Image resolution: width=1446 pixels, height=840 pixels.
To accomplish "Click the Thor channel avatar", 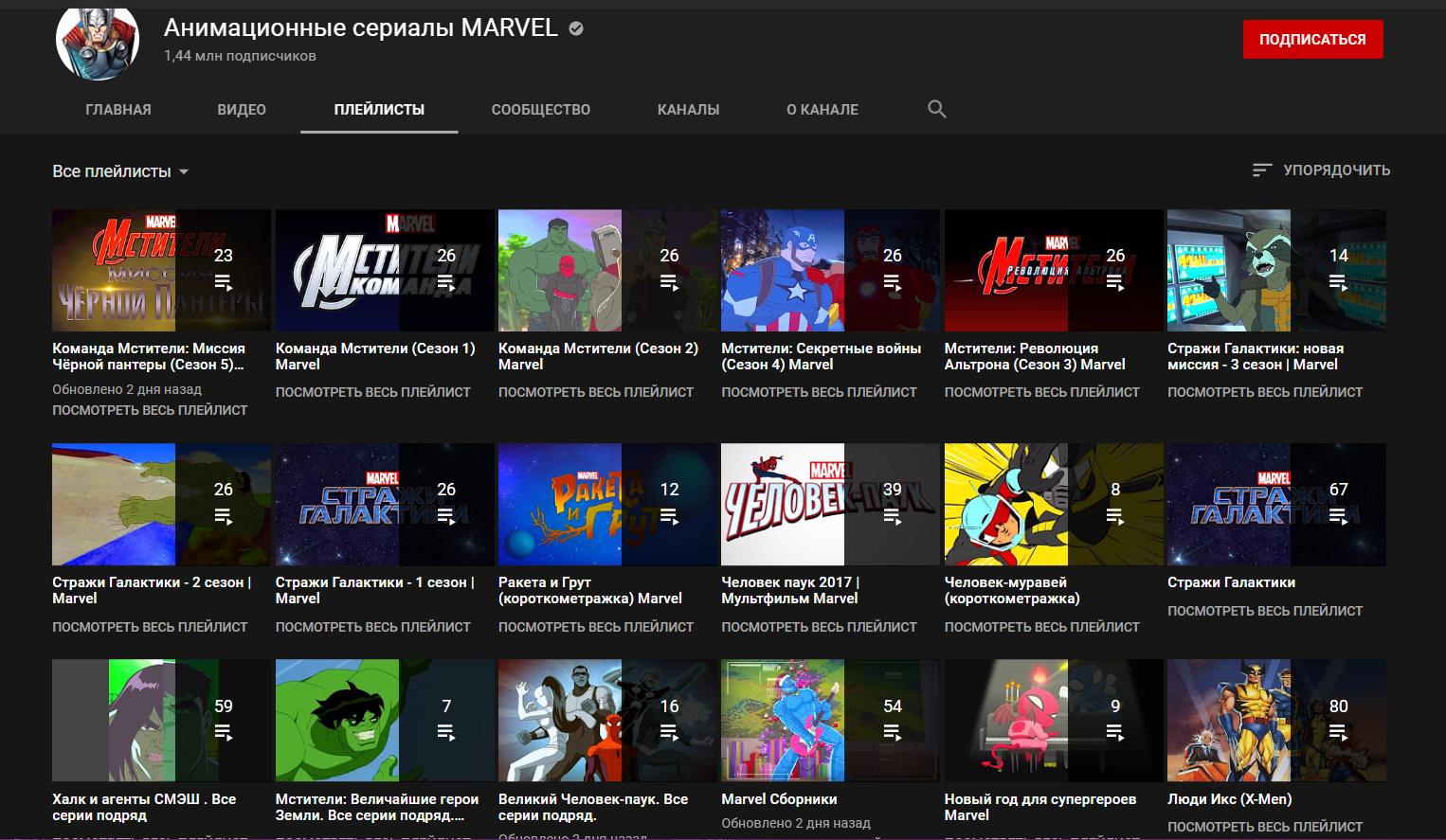I will pos(98,42).
